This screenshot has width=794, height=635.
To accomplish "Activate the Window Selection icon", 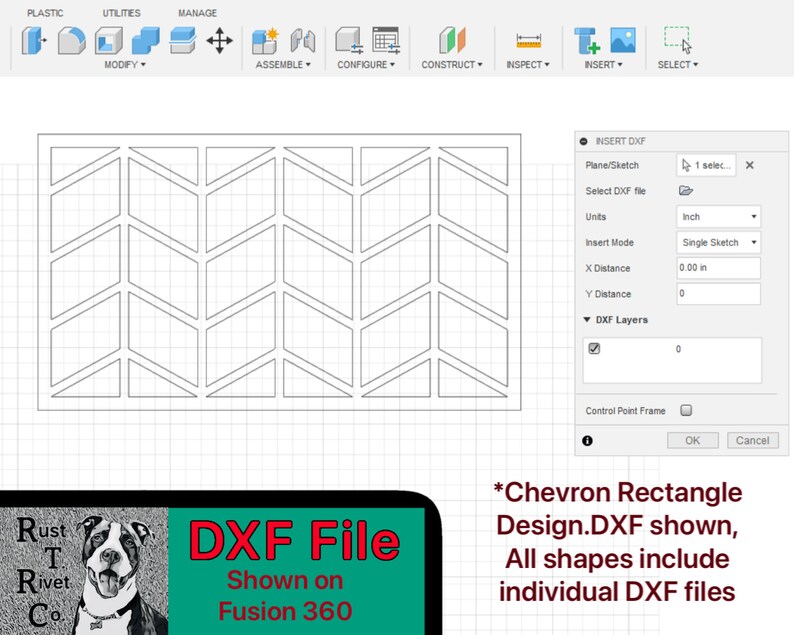I will coord(678,40).
